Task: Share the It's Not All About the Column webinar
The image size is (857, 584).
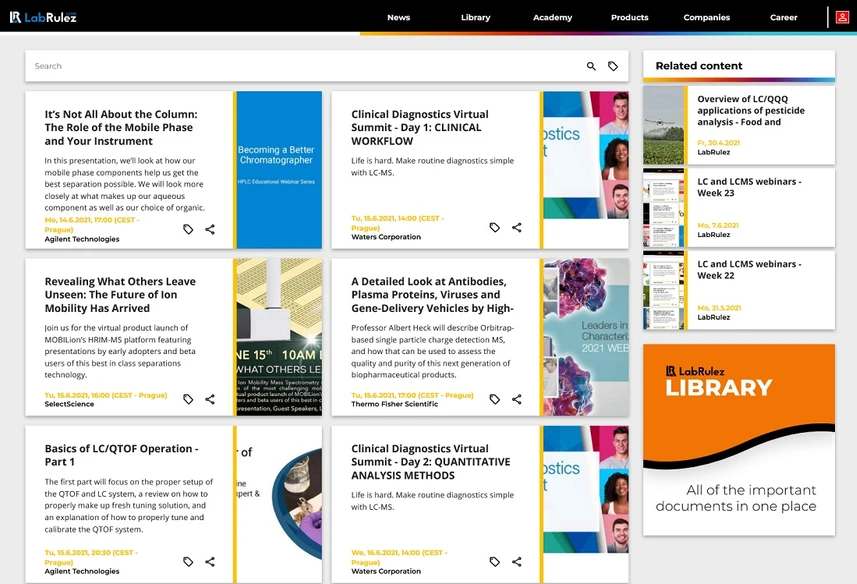Action: click(210, 229)
